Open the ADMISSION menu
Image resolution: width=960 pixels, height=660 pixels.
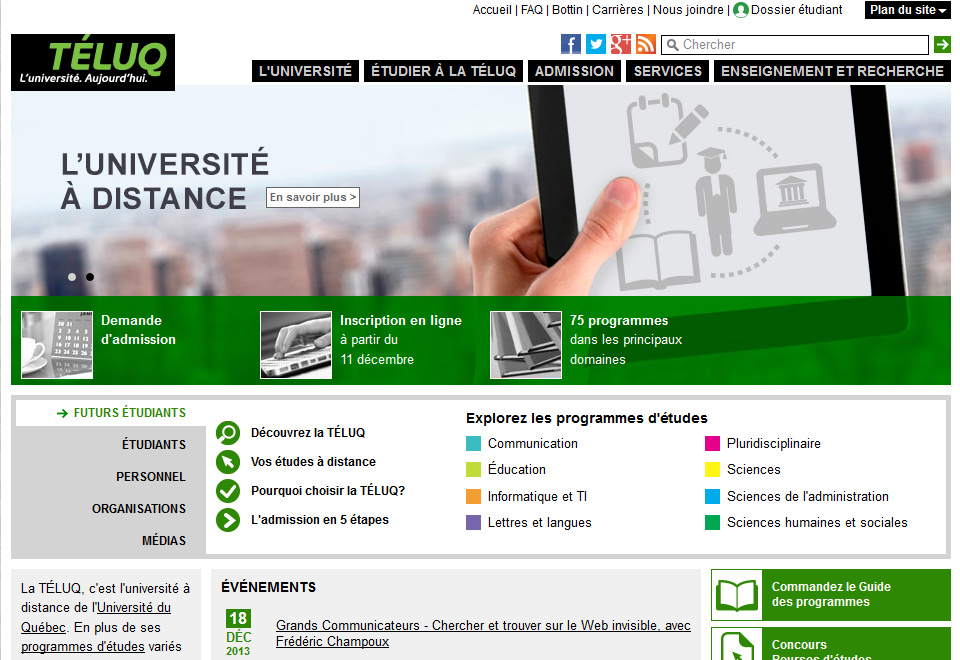(574, 71)
